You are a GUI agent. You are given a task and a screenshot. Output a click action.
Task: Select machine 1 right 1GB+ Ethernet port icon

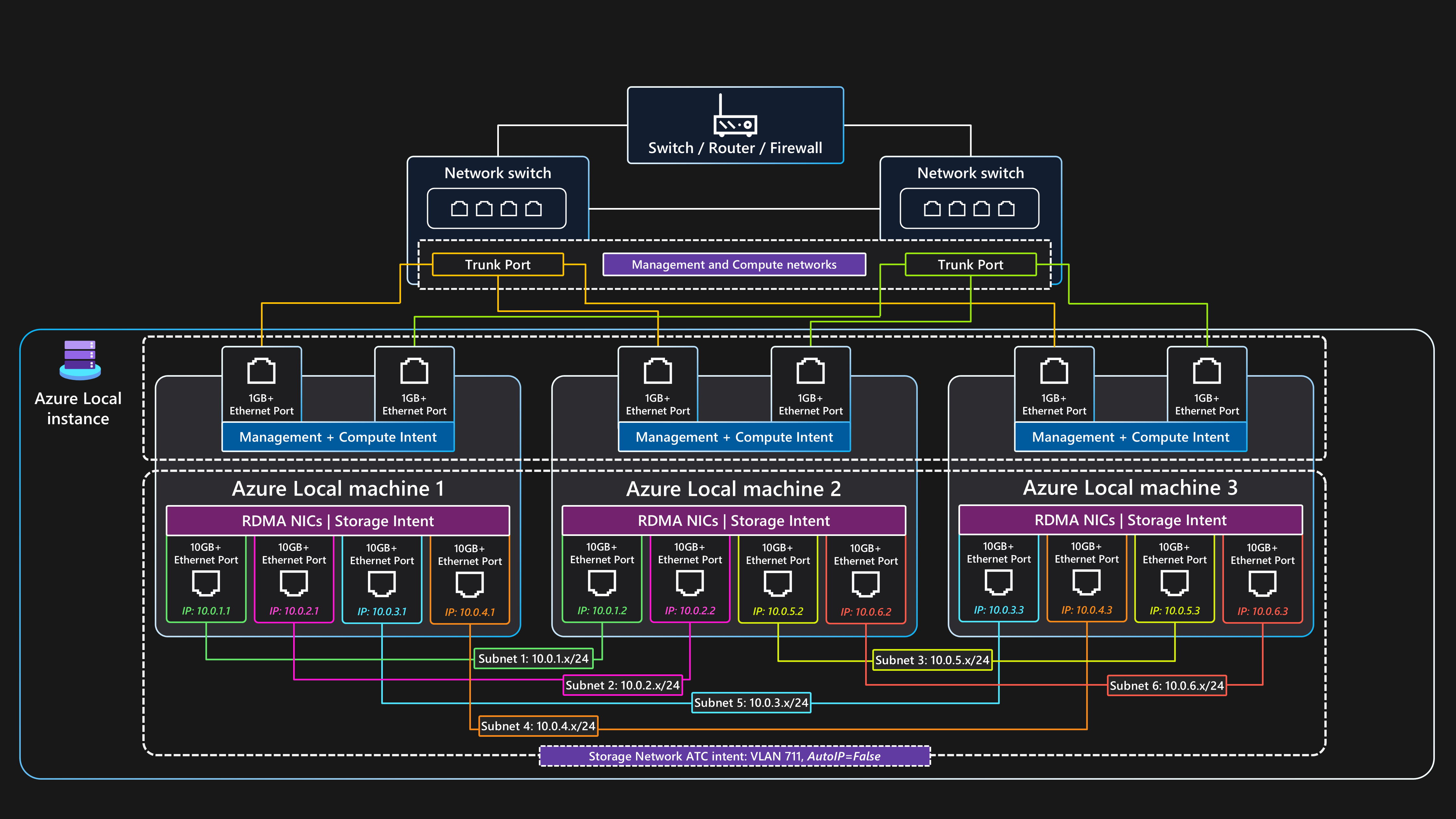coord(414,371)
